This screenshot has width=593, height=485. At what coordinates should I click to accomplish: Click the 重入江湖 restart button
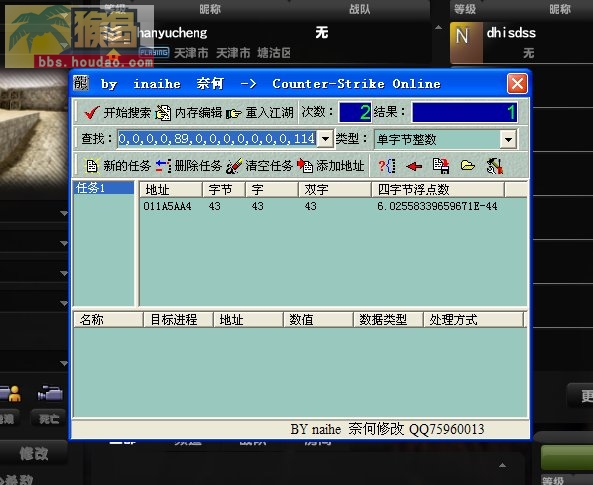pyautogui.click(x=260, y=113)
